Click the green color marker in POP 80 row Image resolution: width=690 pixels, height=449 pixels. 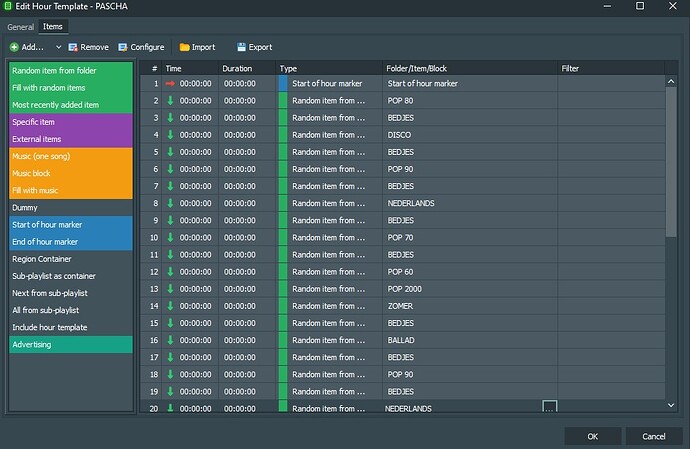point(283,100)
